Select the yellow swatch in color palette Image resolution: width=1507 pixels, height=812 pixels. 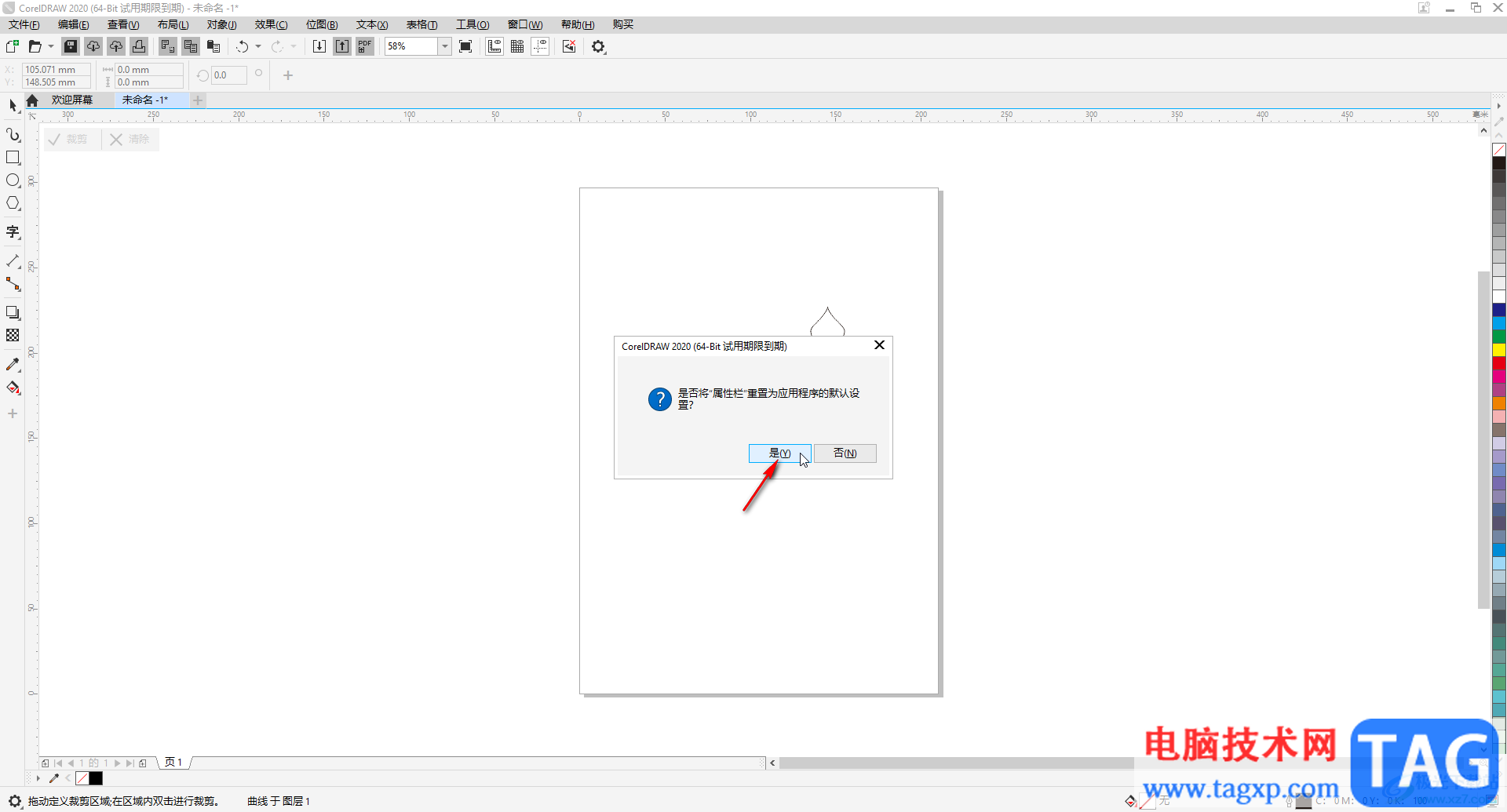(x=1499, y=350)
